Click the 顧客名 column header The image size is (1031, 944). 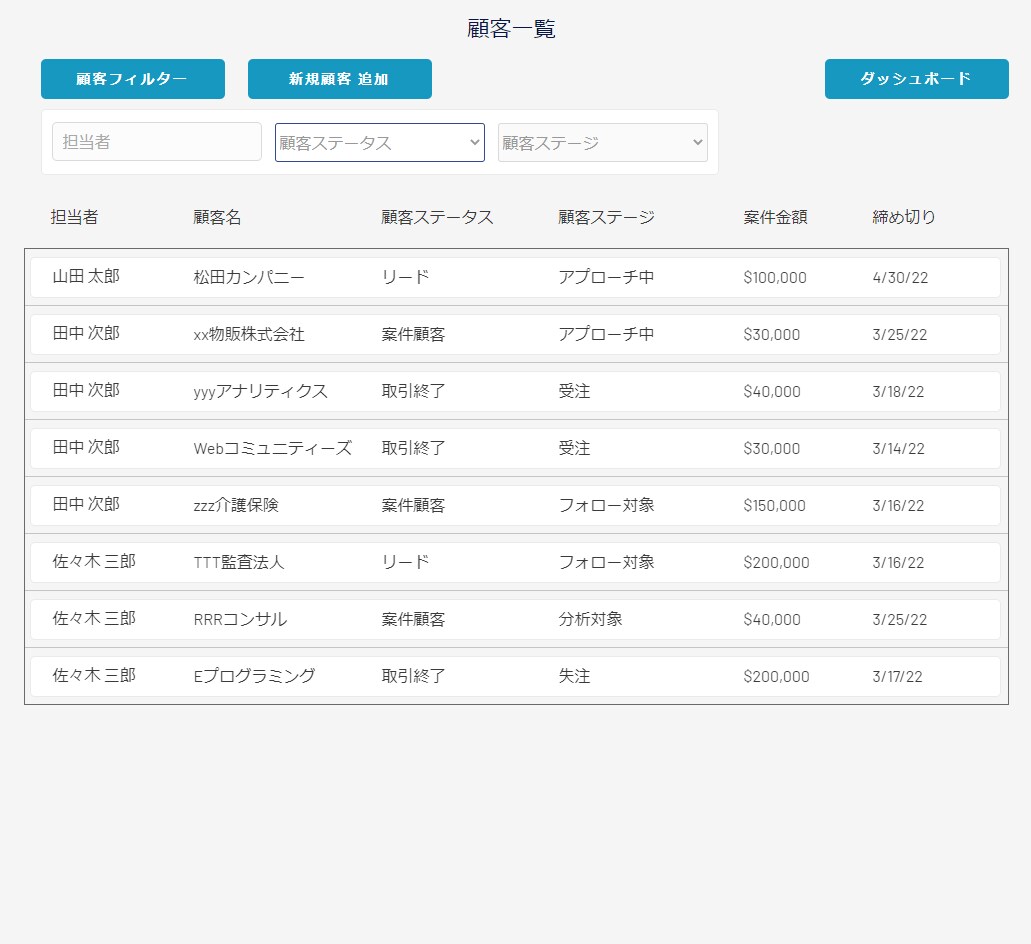pyautogui.click(x=217, y=217)
